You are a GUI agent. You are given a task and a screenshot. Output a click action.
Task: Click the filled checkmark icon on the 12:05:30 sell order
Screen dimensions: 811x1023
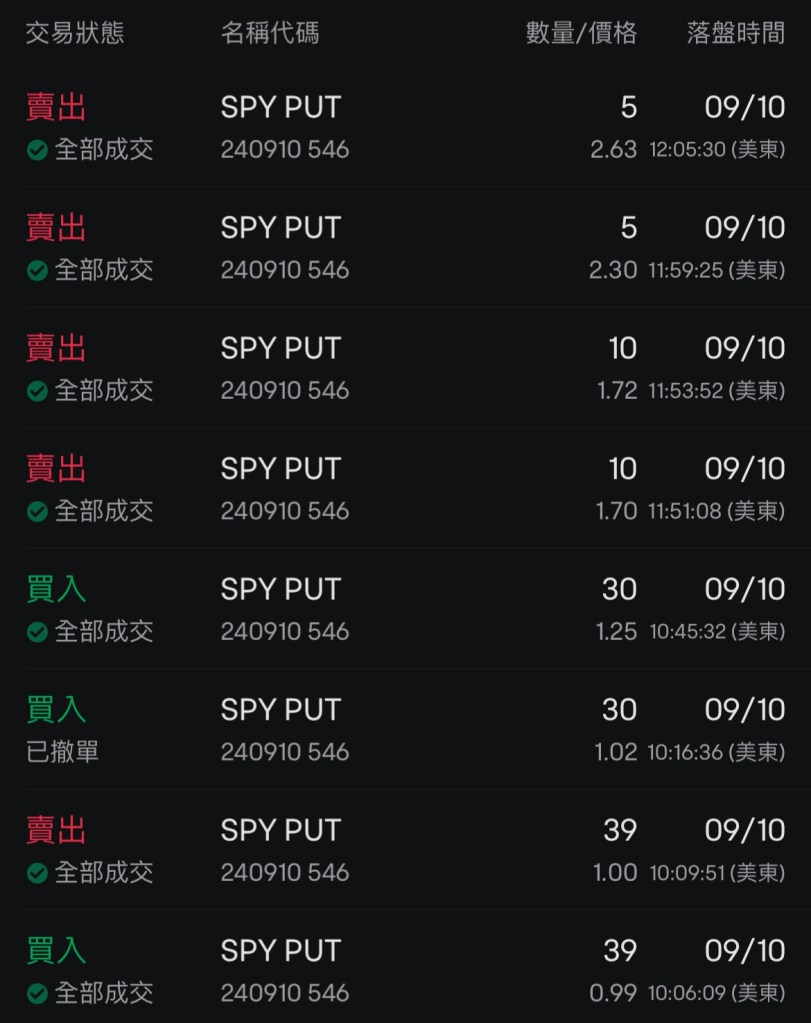(x=37, y=151)
